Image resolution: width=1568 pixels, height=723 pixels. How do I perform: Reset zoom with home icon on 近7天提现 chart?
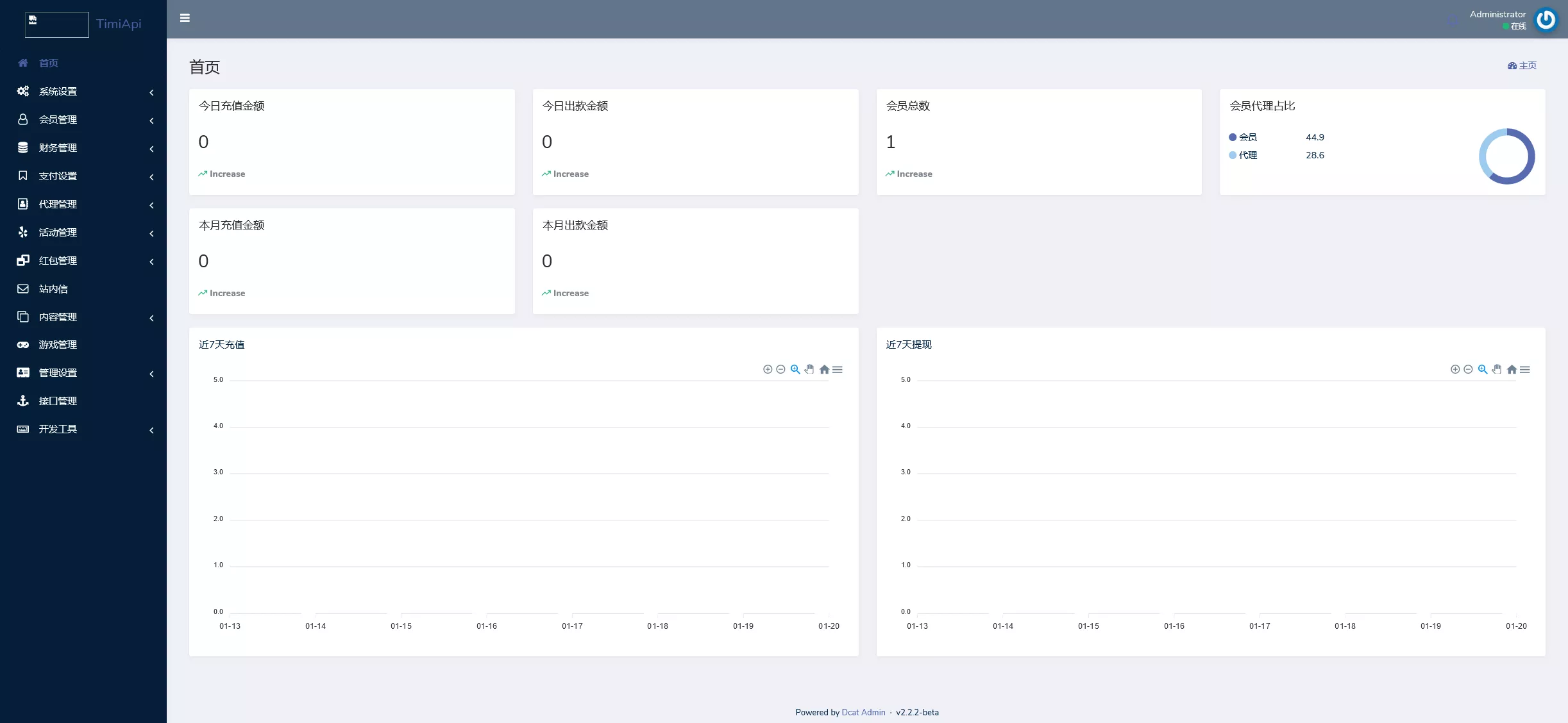point(1512,369)
